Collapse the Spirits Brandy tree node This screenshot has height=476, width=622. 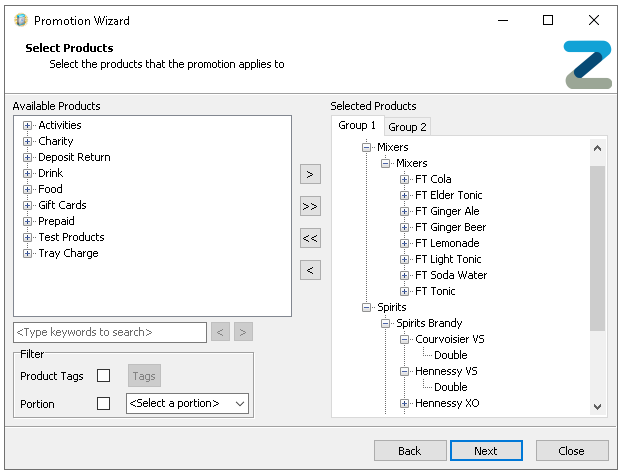[x=386, y=323]
